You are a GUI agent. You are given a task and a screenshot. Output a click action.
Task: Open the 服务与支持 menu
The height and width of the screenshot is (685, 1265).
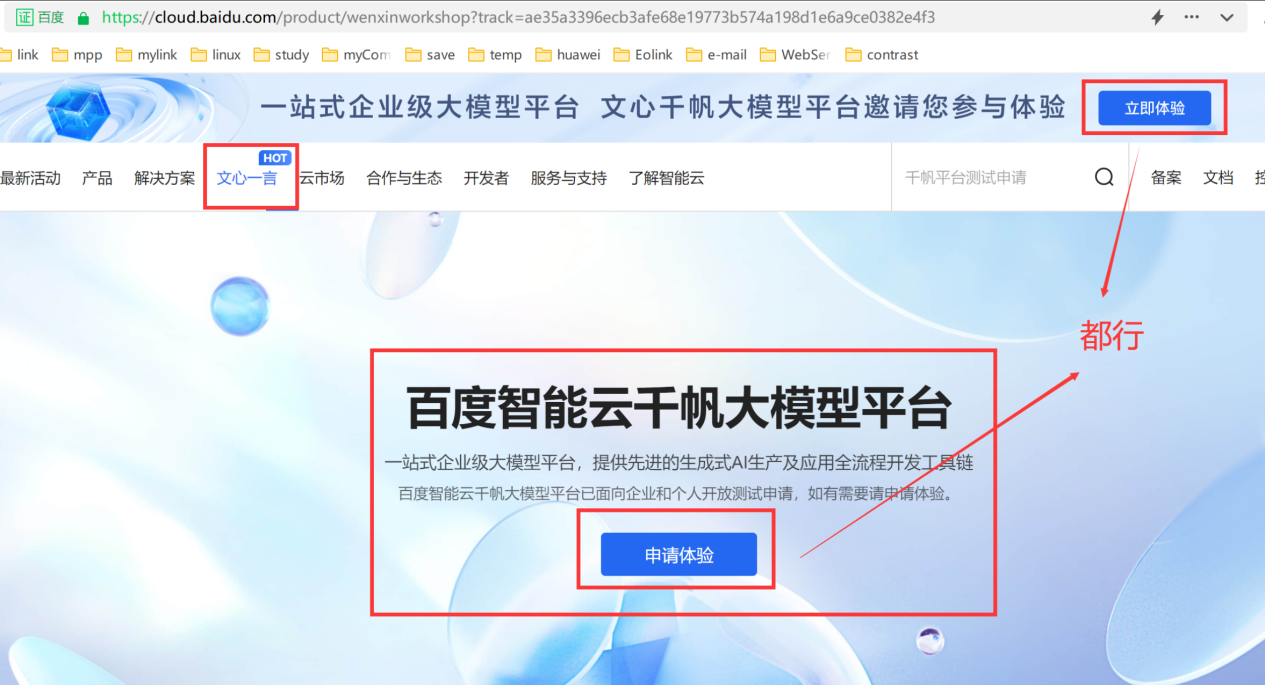(x=568, y=178)
